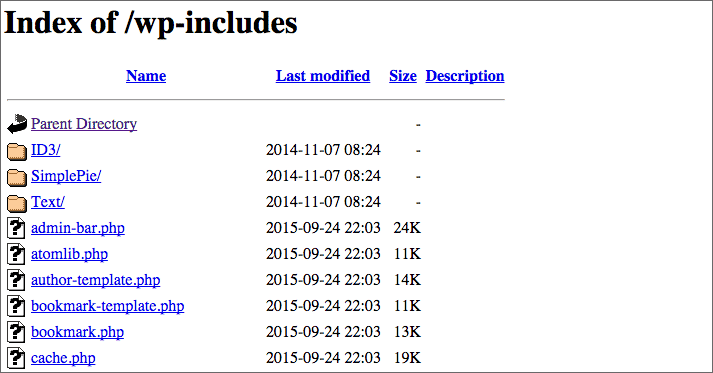This screenshot has height=373, width=713.
Task: Sort listing by Size header
Action: pyautogui.click(x=403, y=76)
